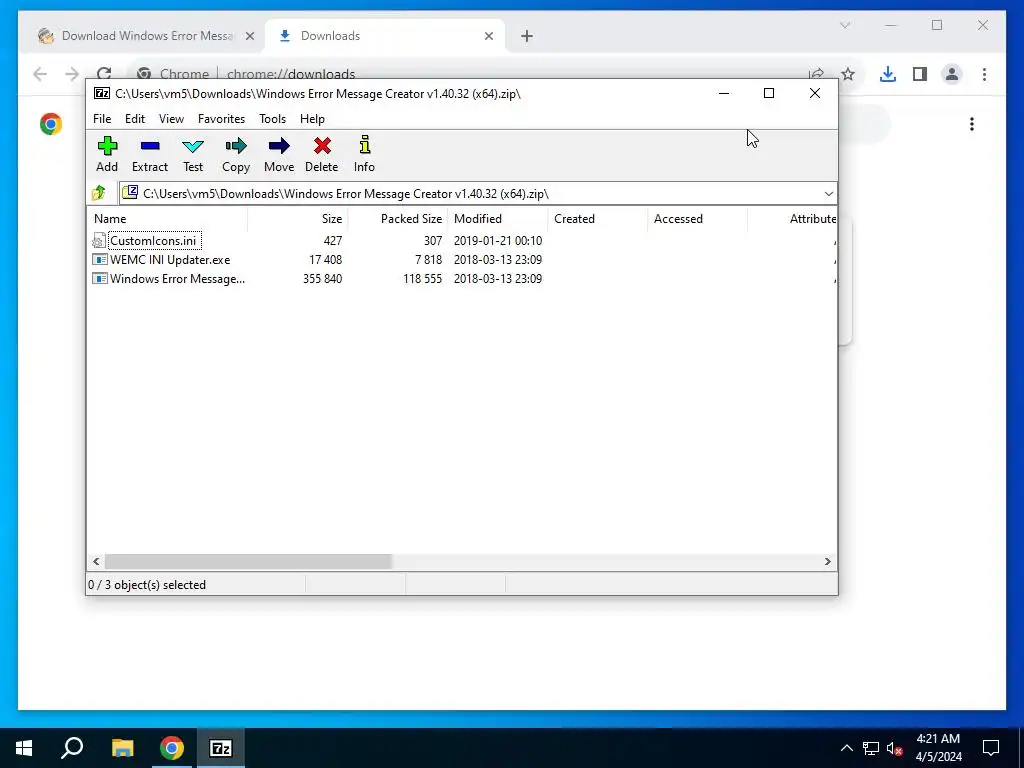Sort by the Created column header

[598, 219]
